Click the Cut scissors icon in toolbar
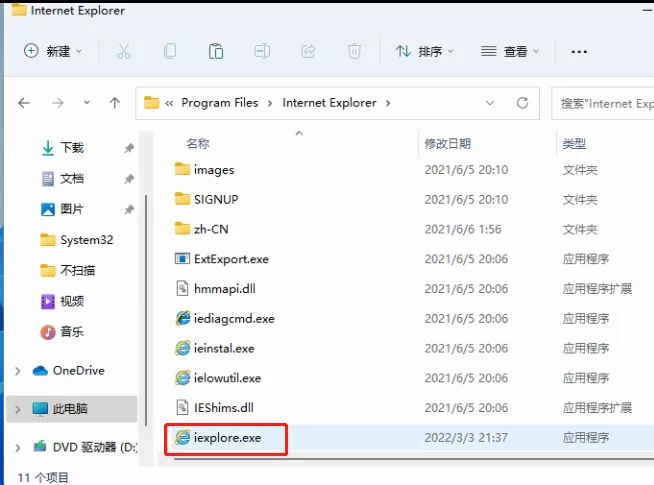Screen dimensions: 654x485 (123, 51)
